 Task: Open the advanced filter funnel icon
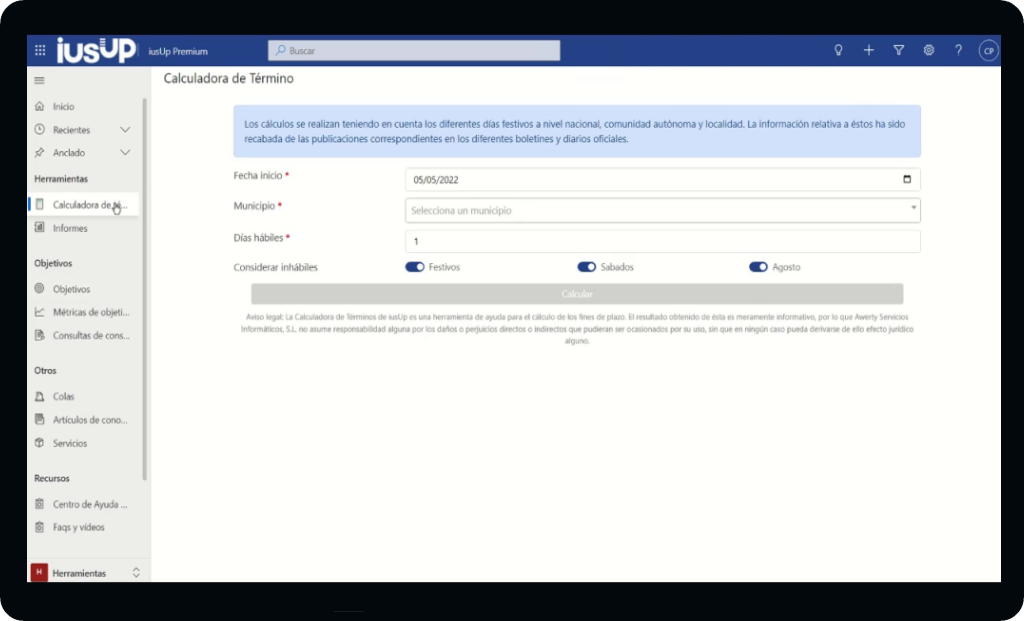pyautogui.click(x=899, y=50)
